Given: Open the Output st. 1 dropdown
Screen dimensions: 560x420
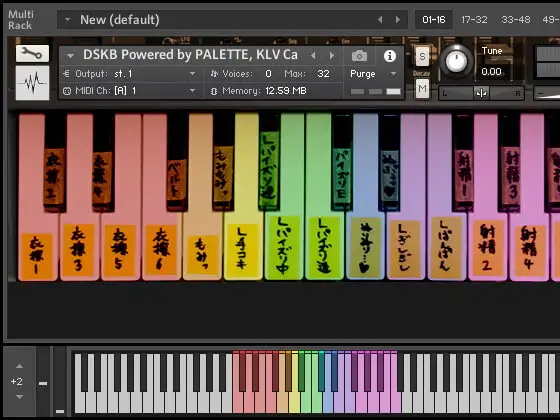Looking at the screenshot, I should point(130,74).
